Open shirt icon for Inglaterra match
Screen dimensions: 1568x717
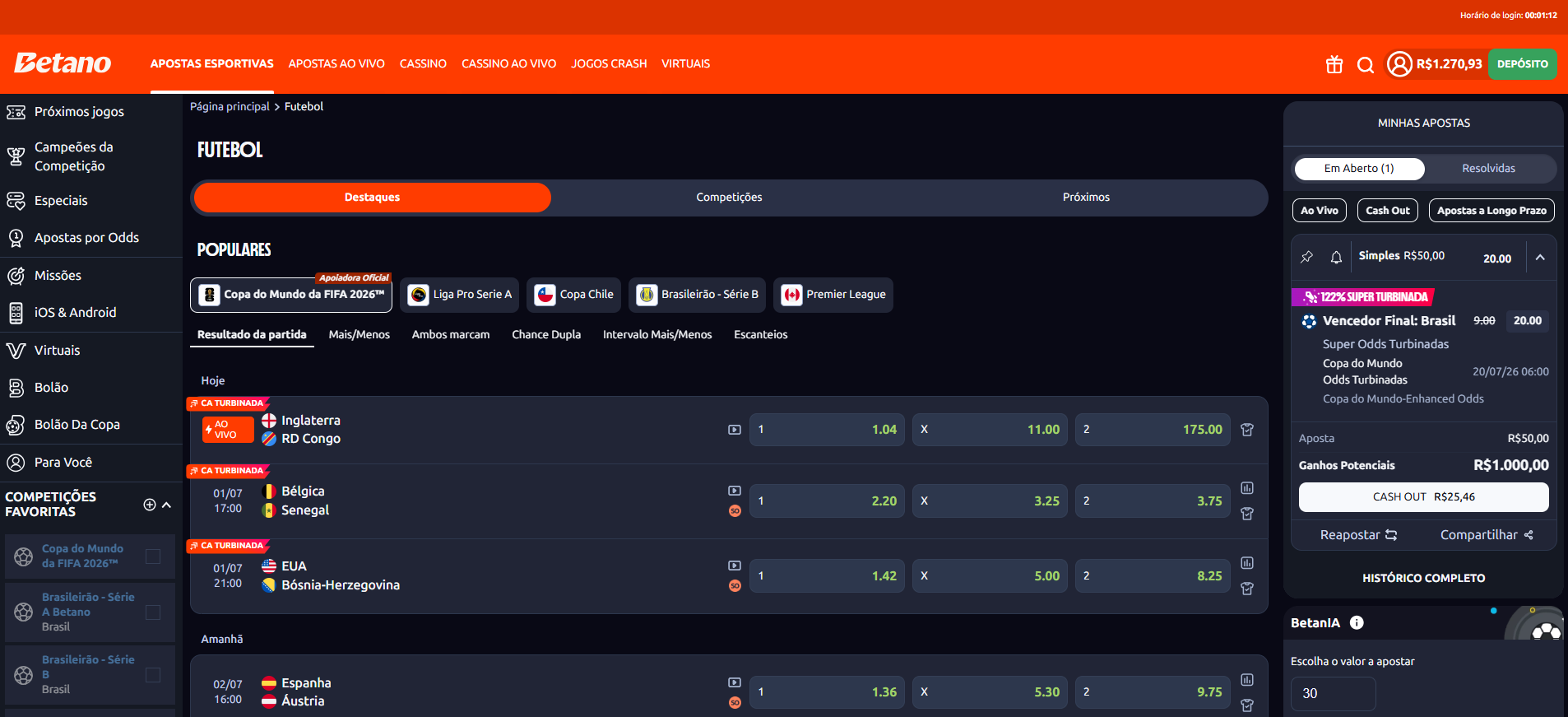(x=1247, y=430)
